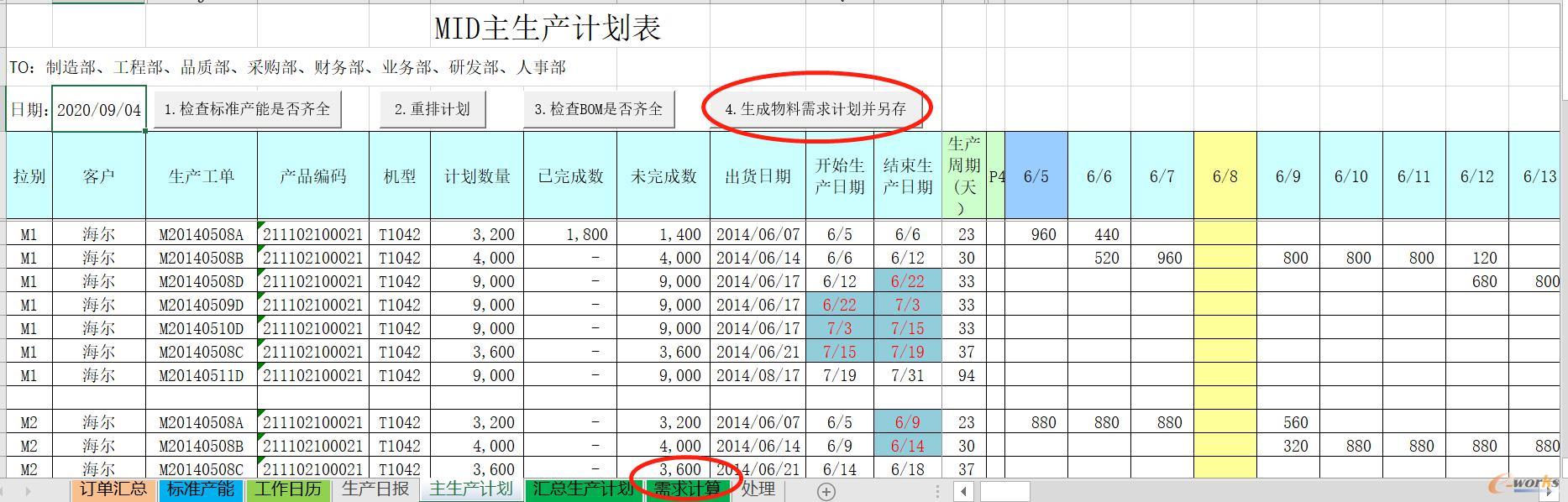Select the production cycle cell 94
Screen dimensions: 1568x502
964,375
